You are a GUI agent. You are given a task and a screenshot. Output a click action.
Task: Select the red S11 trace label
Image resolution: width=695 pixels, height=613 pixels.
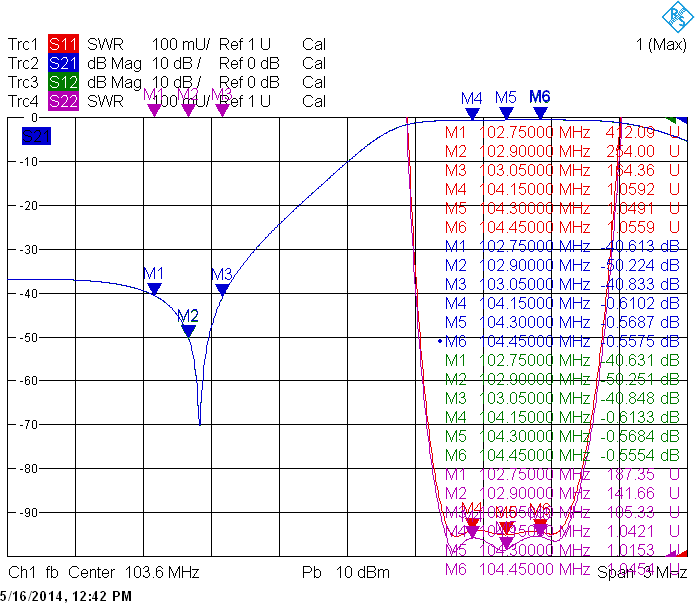click(x=63, y=44)
